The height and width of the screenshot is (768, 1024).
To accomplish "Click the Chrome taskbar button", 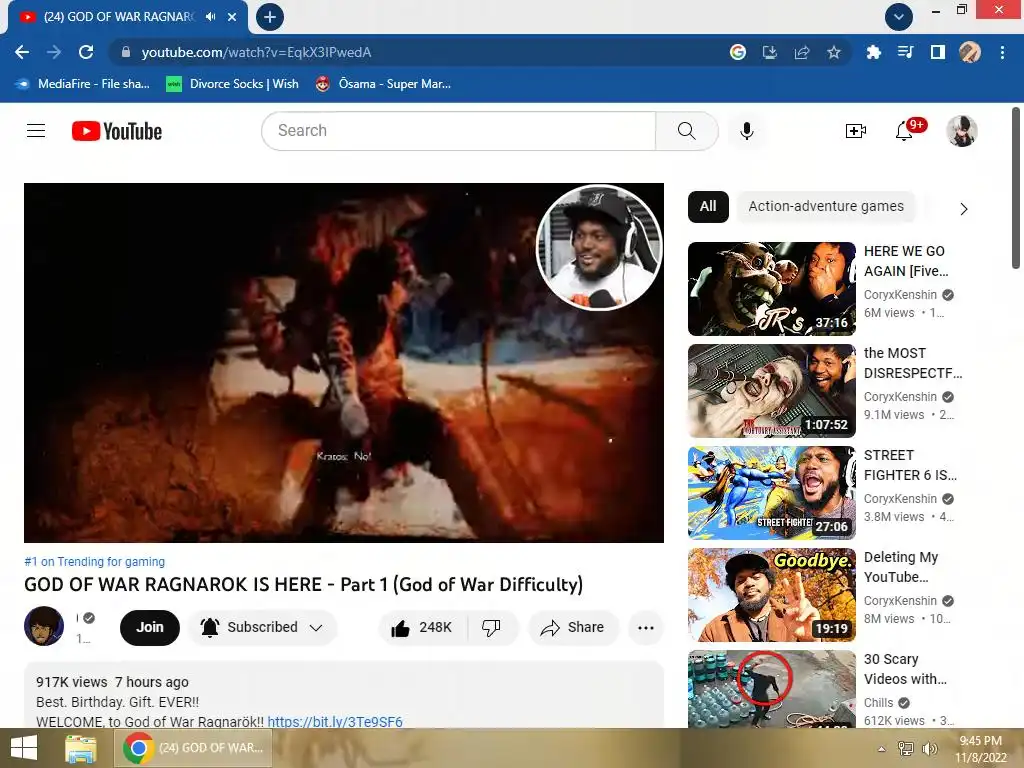I will [x=193, y=748].
